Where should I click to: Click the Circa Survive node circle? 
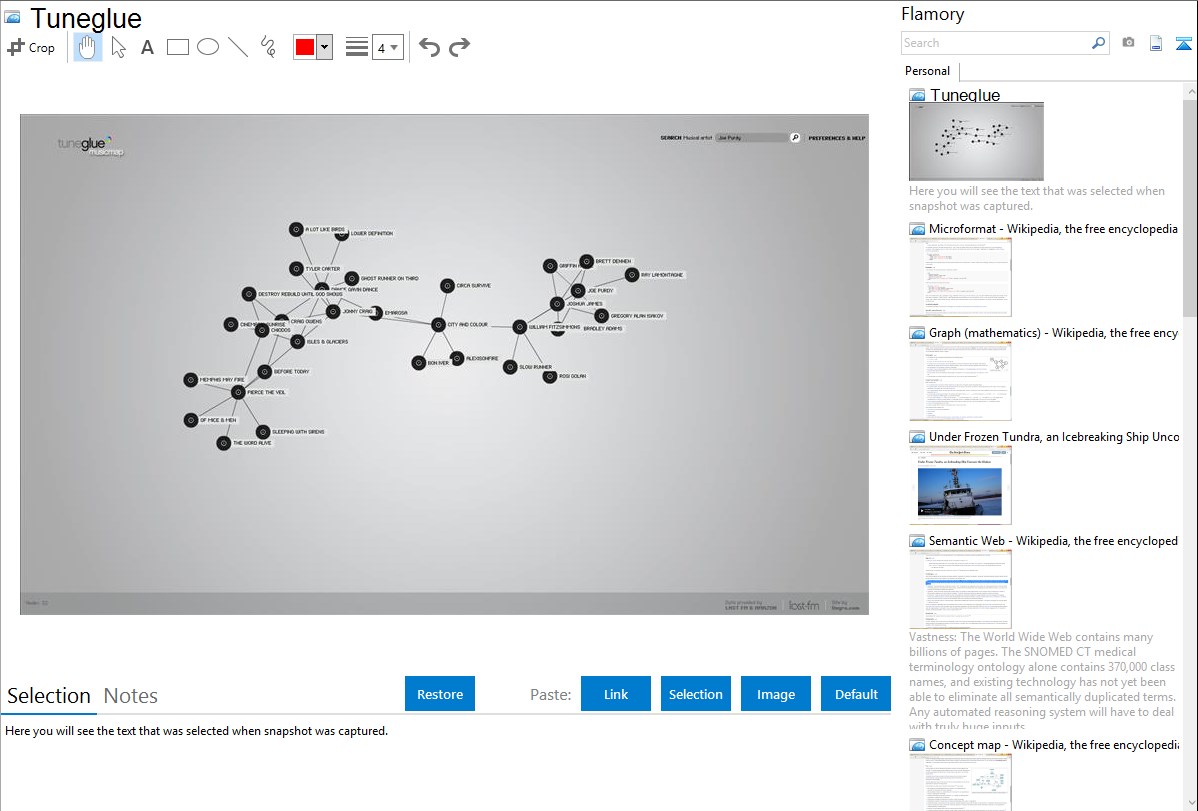[448, 286]
